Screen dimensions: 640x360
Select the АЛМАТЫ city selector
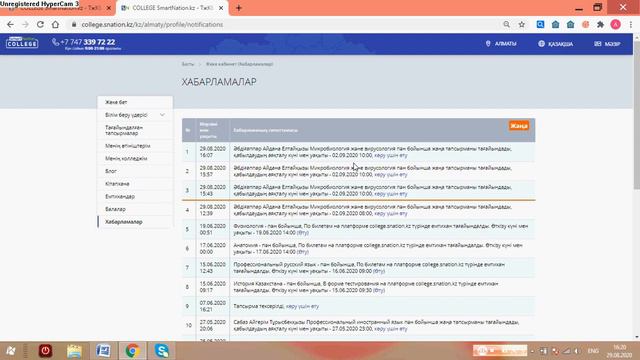point(501,44)
